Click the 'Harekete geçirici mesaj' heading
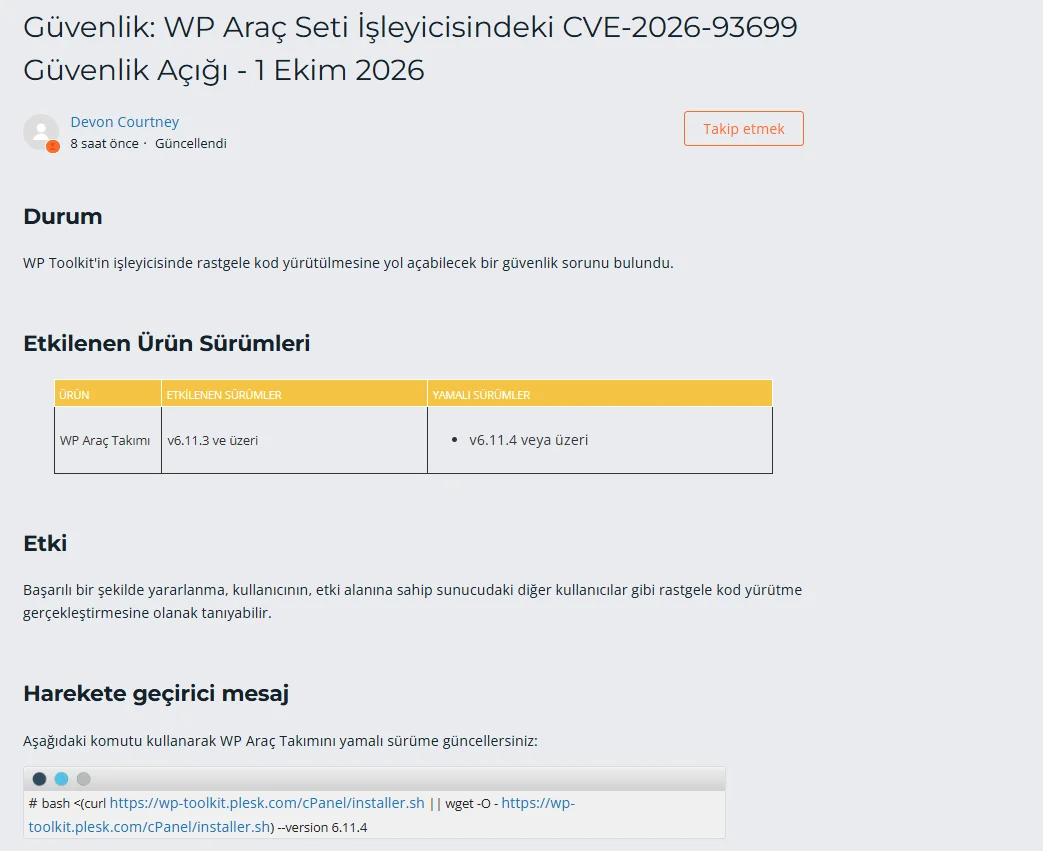This screenshot has height=851, width=1043. (x=156, y=693)
